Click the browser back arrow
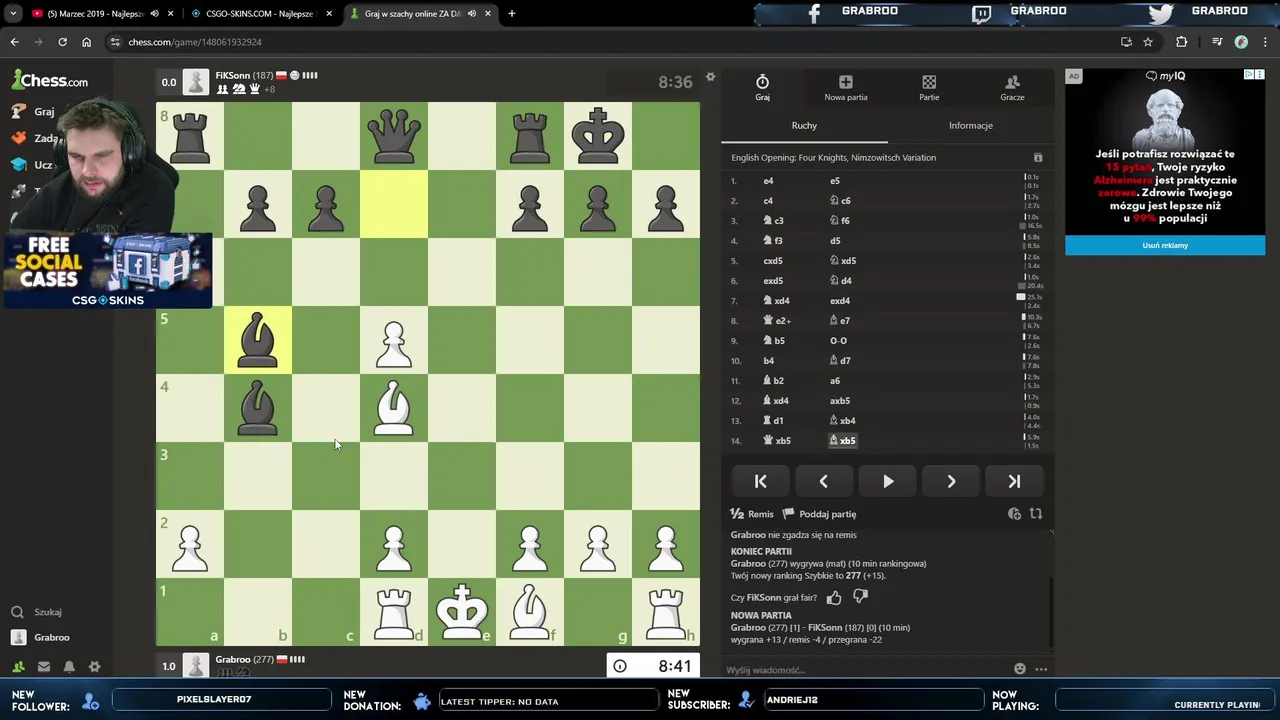Viewport: 1280px width, 720px height. (14, 42)
